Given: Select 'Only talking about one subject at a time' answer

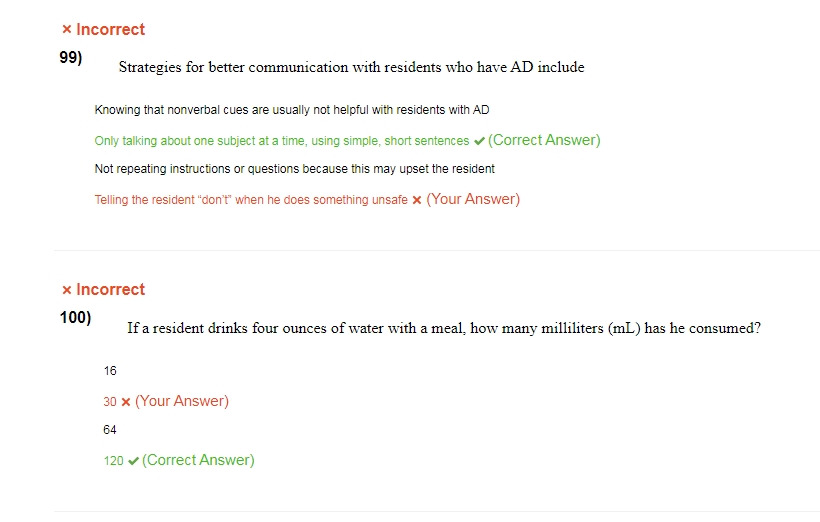Looking at the screenshot, I should 282,141.
